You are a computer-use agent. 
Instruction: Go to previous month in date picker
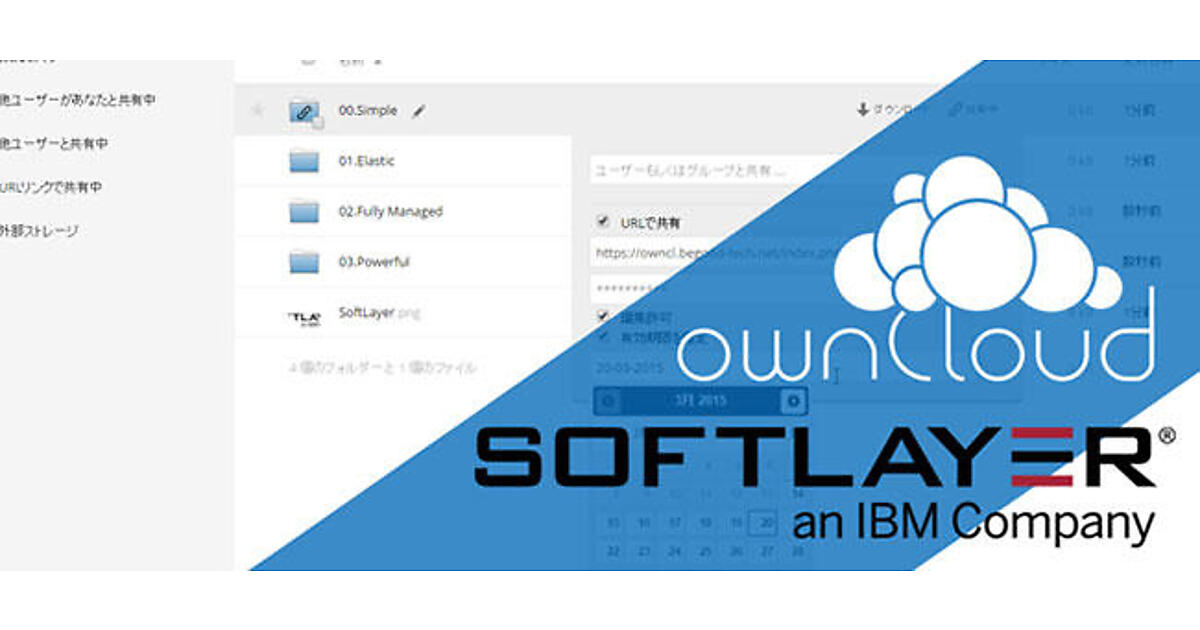[609, 401]
